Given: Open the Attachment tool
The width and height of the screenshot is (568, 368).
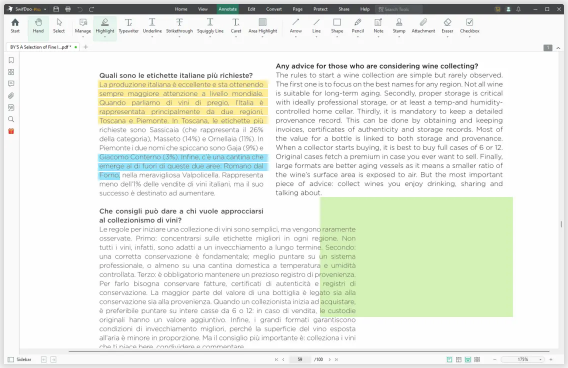Looking at the screenshot, I should [423, 26].
